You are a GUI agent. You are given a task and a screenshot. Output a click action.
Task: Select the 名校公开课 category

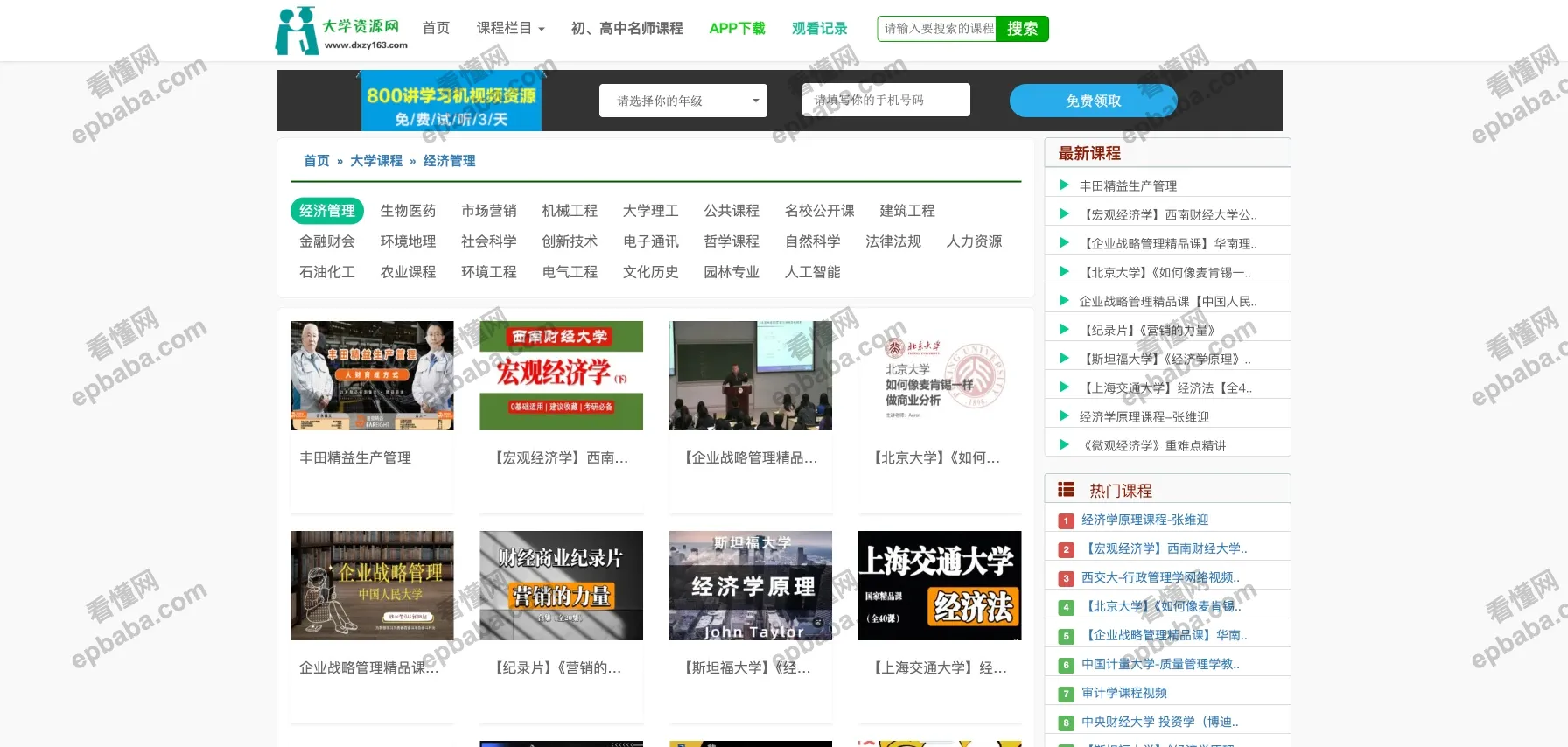point(819,211)
